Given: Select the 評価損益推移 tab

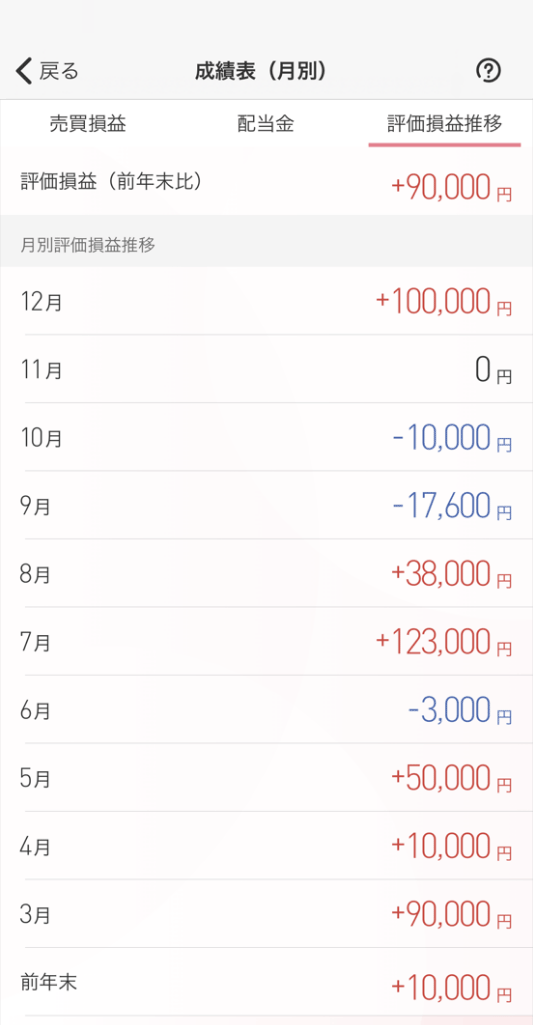Looking at the screenshot, I should 445,124.
